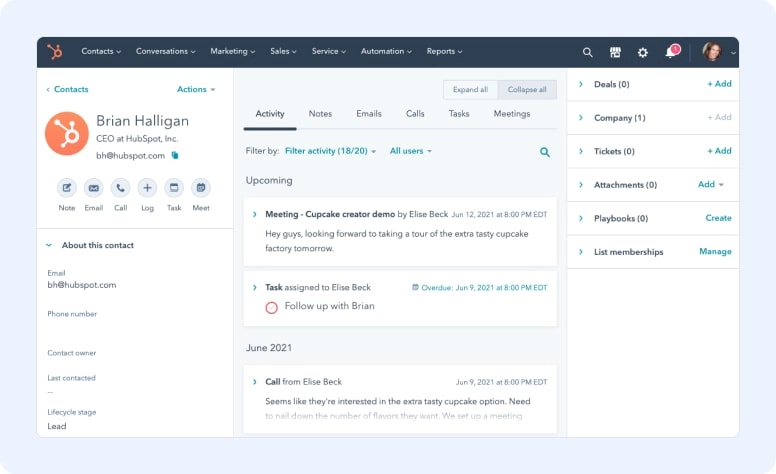View notifications via the bell icon
Screen dimensions: 776x474
671,52
